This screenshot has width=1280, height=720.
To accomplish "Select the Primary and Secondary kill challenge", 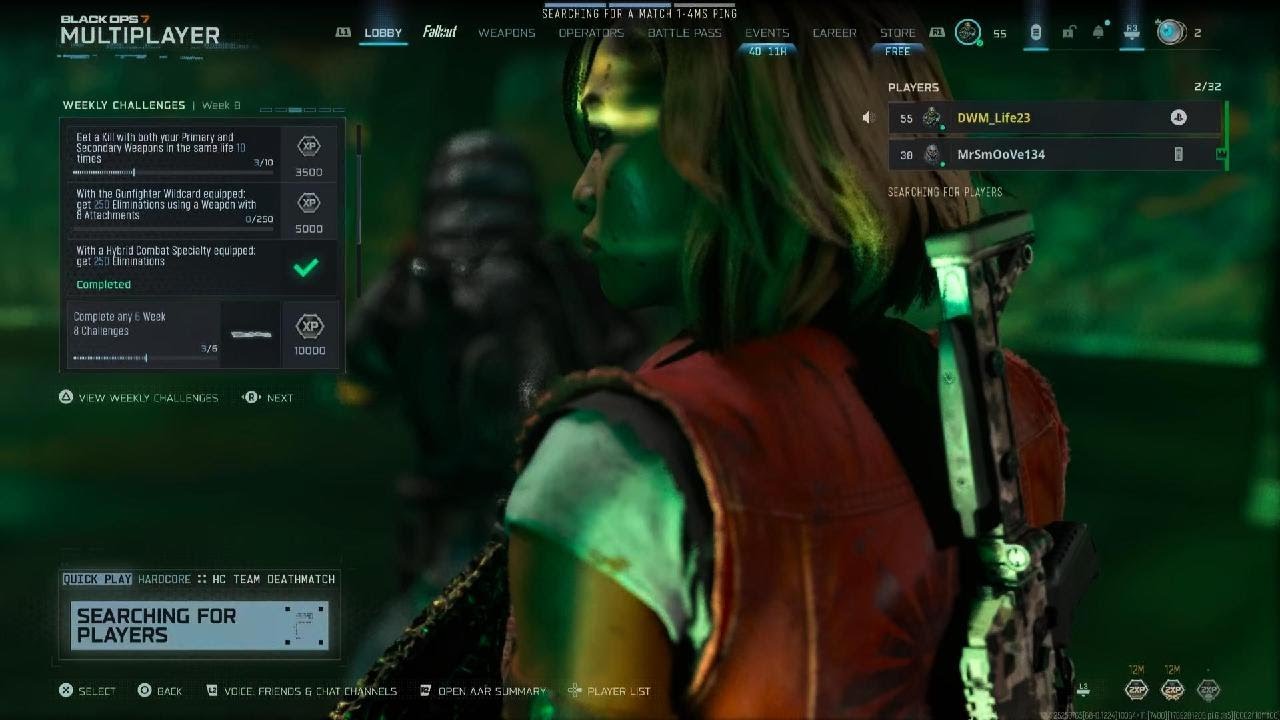I will tap(203, 153).
